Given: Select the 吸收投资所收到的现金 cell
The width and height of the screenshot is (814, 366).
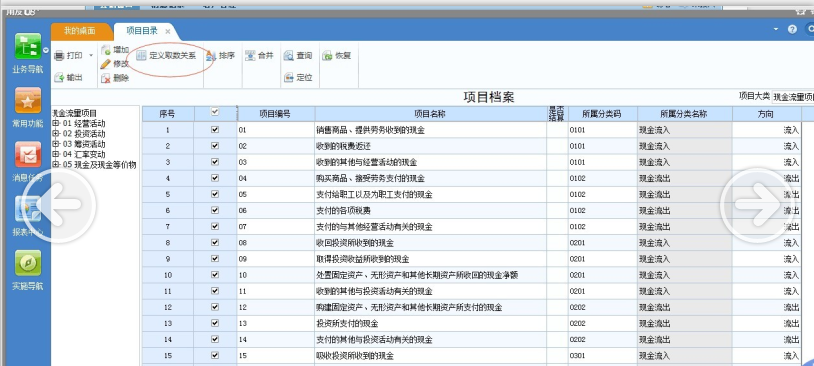Looking at the screenshot, I should pos(430,356).
